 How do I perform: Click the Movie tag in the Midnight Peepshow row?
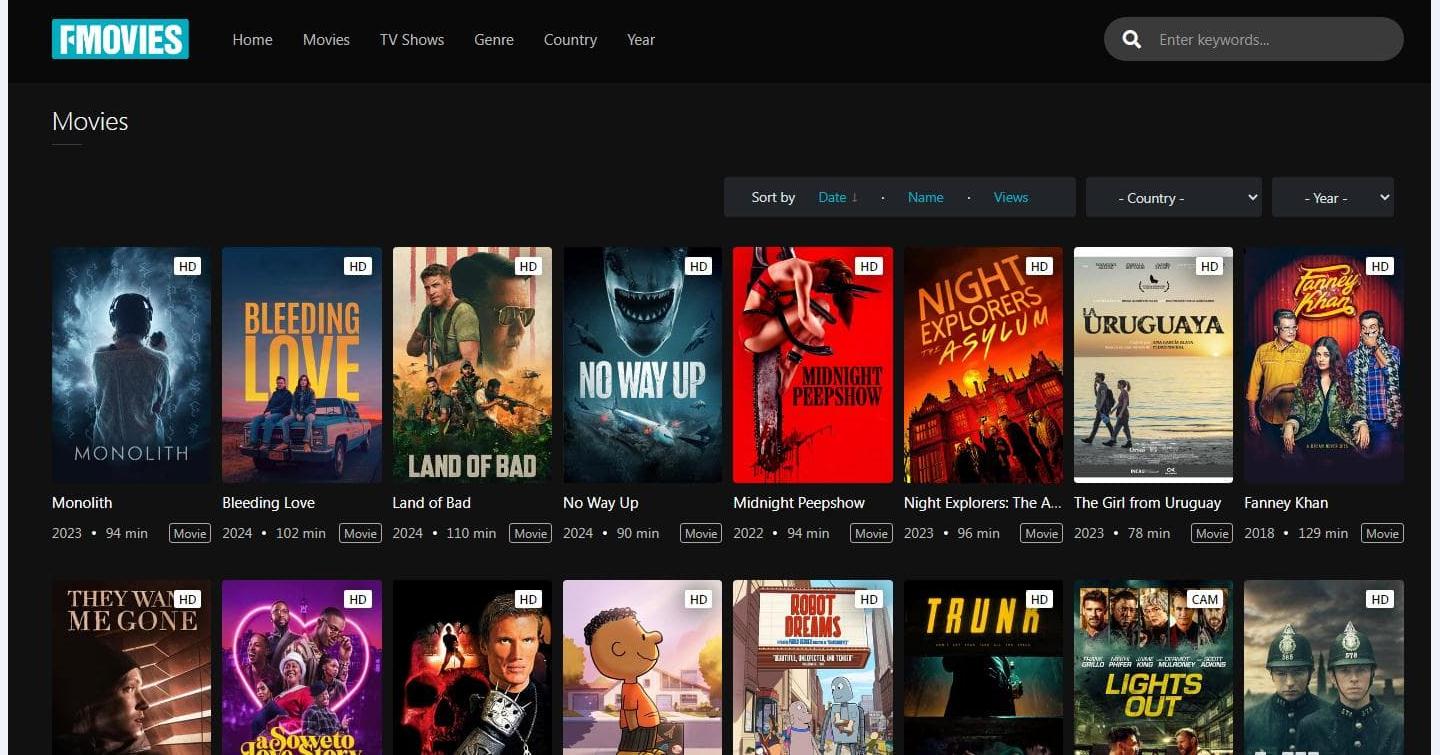[x=872, y=533]
